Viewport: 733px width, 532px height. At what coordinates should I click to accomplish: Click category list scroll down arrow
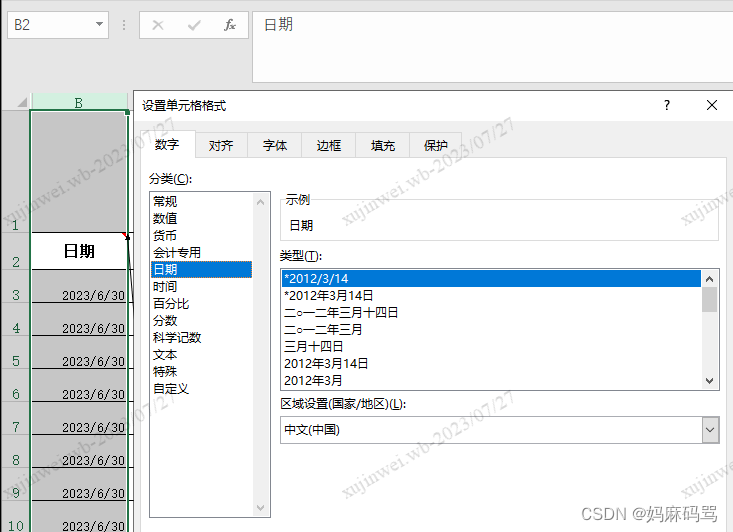(x=260, y=508)
